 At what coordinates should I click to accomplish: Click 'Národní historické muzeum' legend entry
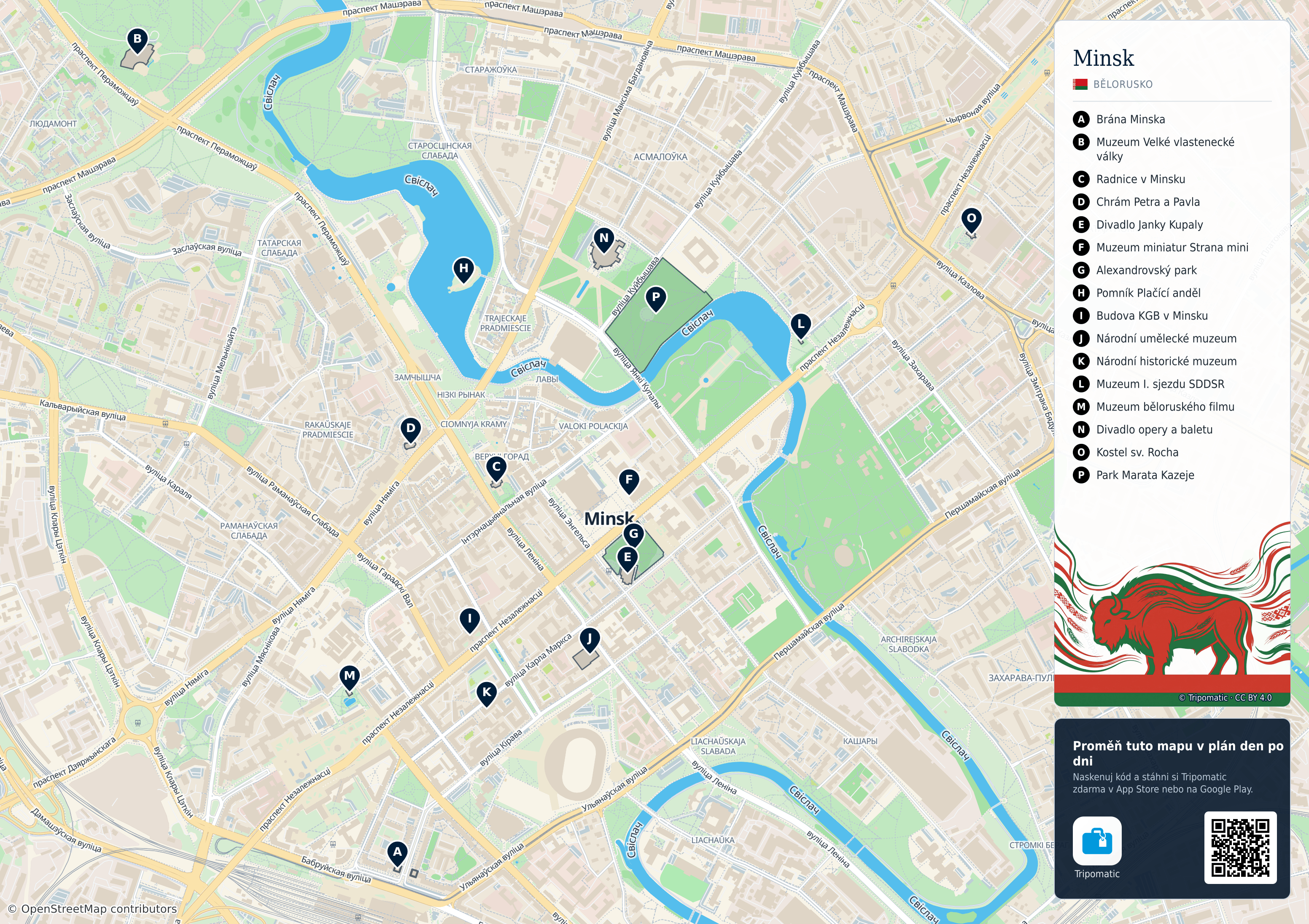[x=1155, y=361]
